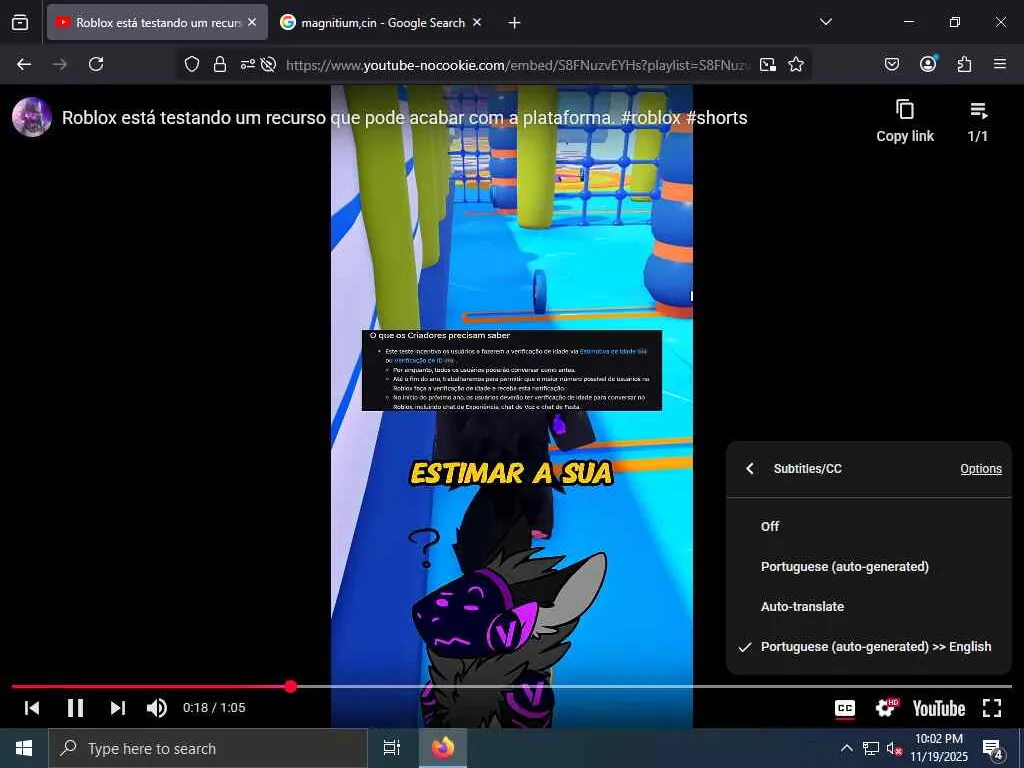This screenshot has height=768, width=1024.
Task: Click Firefox icon in taskbar
Action: 443,748
